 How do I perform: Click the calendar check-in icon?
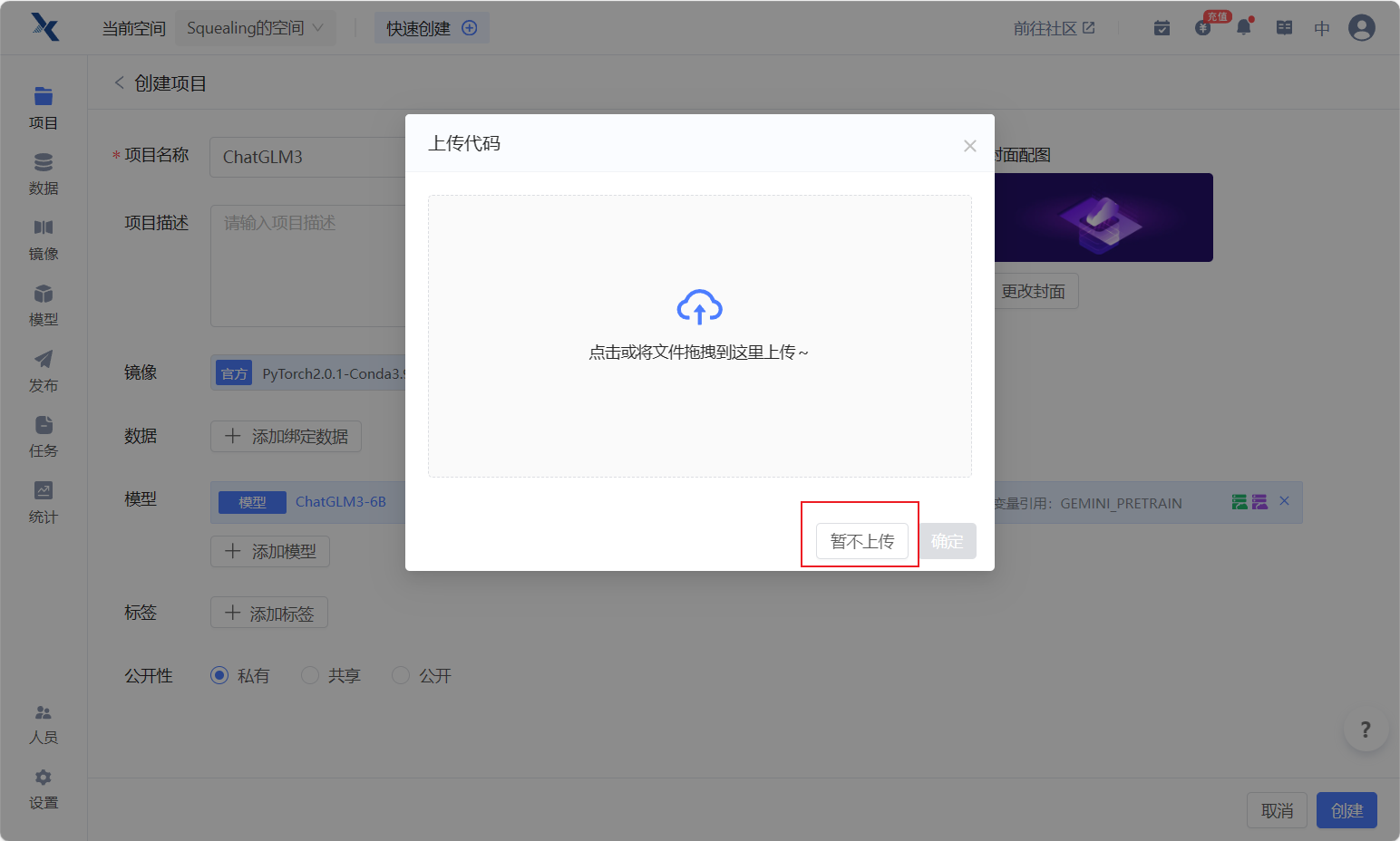[x=1162, y=28]
